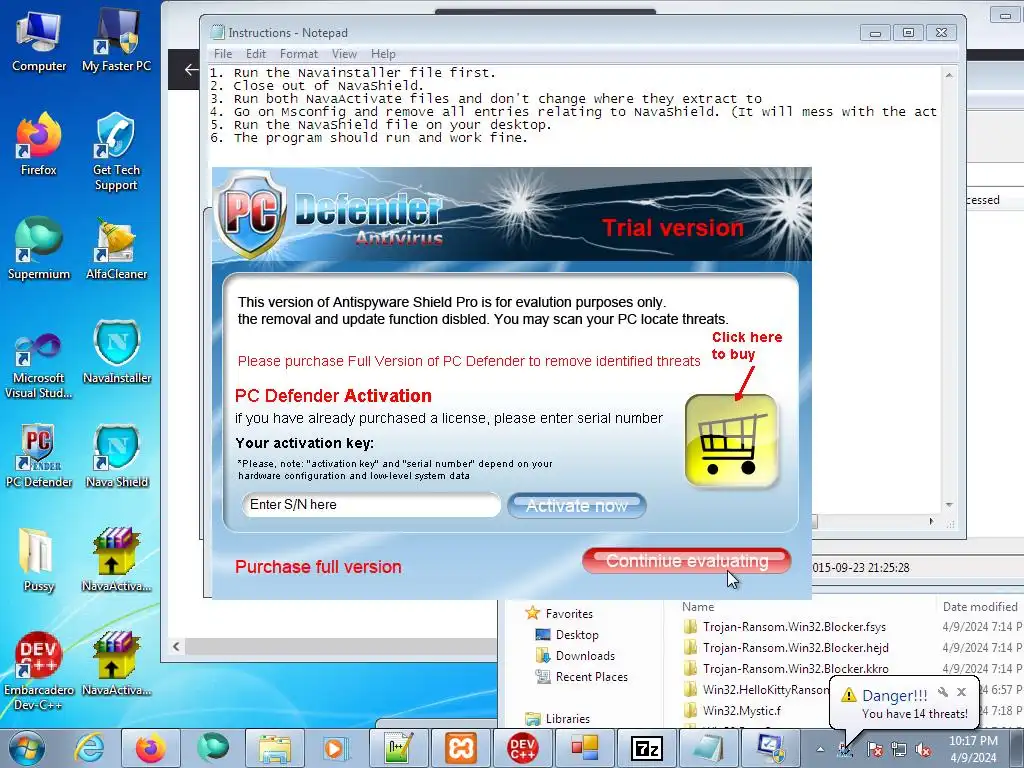Image resolution: width=1024 pixels, height=768 pixels.
Task: Open the Edit menu in Notepad
Action: pos(255,54)
